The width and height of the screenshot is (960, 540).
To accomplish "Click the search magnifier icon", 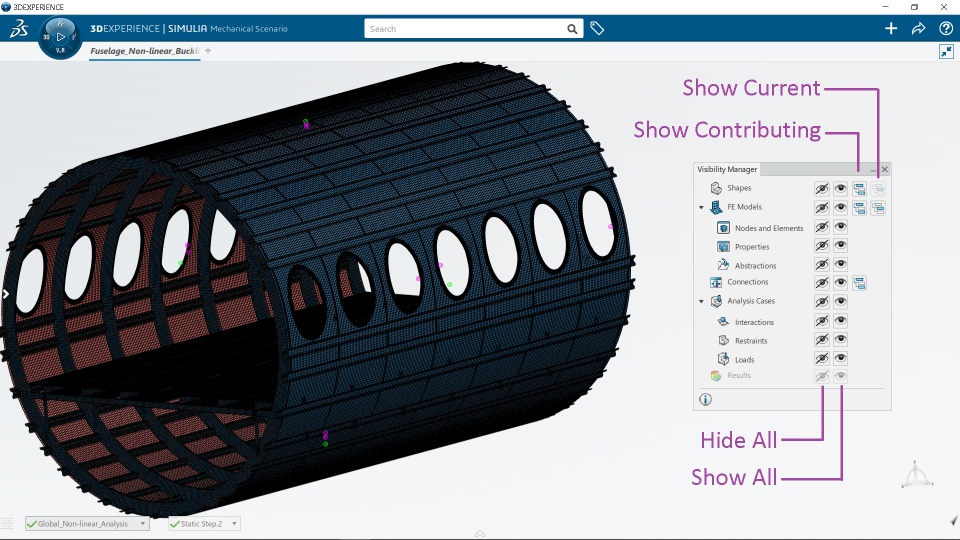I will [x=572, y=29].
